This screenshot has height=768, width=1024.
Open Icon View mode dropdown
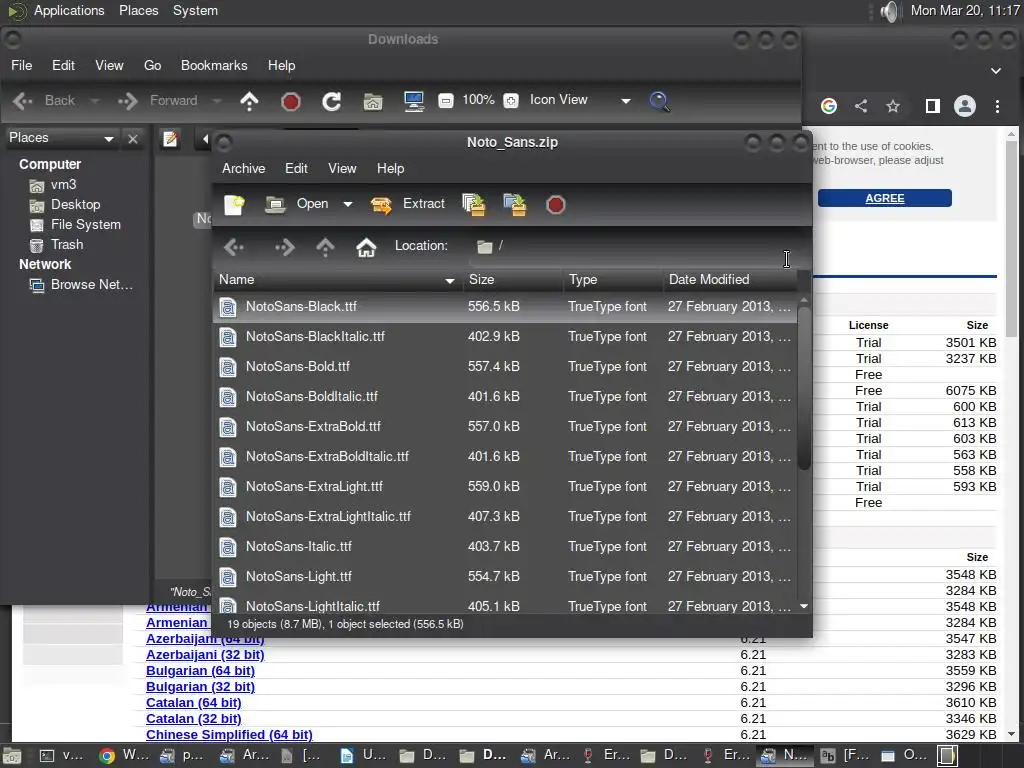click(x=578, y=100)
